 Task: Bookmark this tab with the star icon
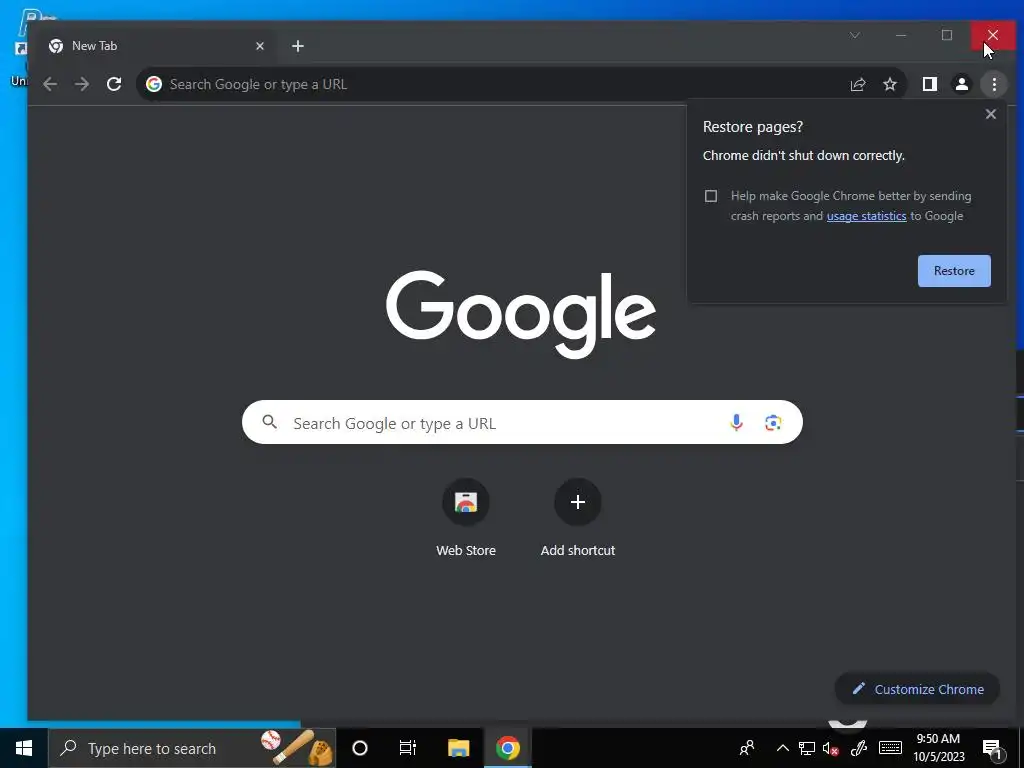coord(889,84)
